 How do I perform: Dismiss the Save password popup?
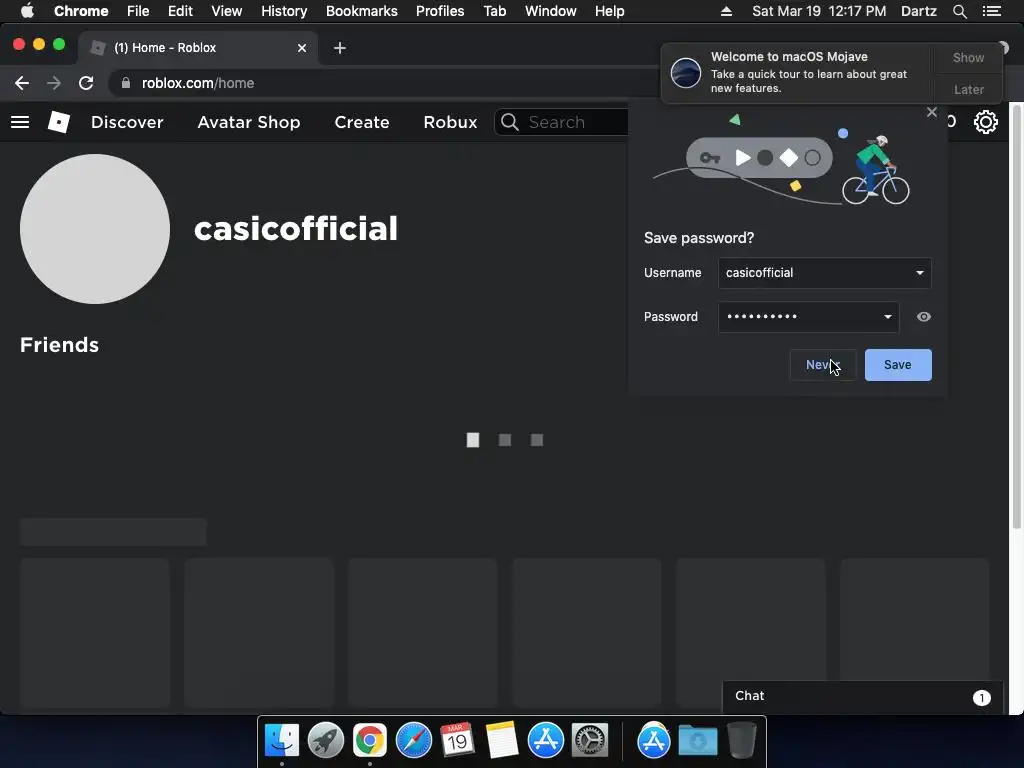pyautogui.click(x=932, y=112)
